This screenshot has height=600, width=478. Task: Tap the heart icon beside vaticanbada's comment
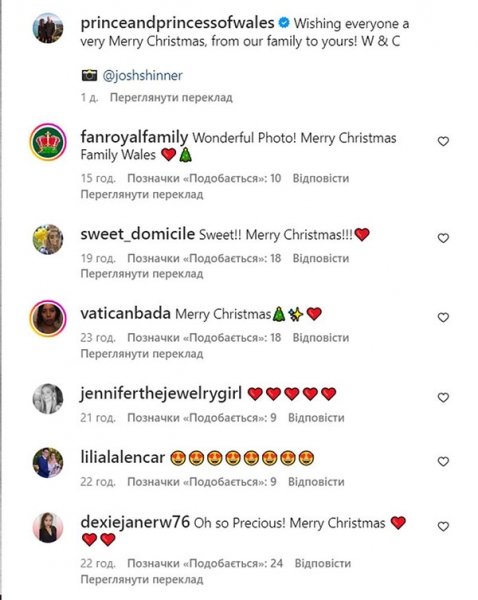(443, 318)
